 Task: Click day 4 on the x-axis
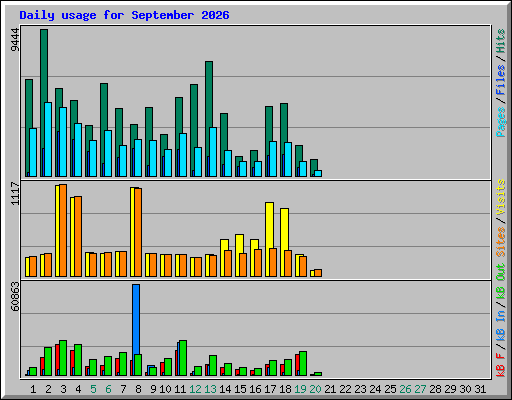pos(78,389)
